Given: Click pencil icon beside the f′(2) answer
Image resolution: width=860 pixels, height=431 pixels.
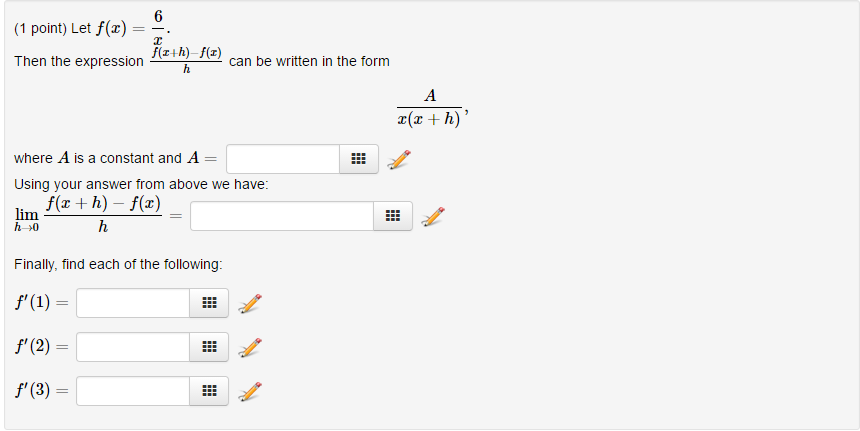Looking at the screenshot, I should [x=250, y=347].
